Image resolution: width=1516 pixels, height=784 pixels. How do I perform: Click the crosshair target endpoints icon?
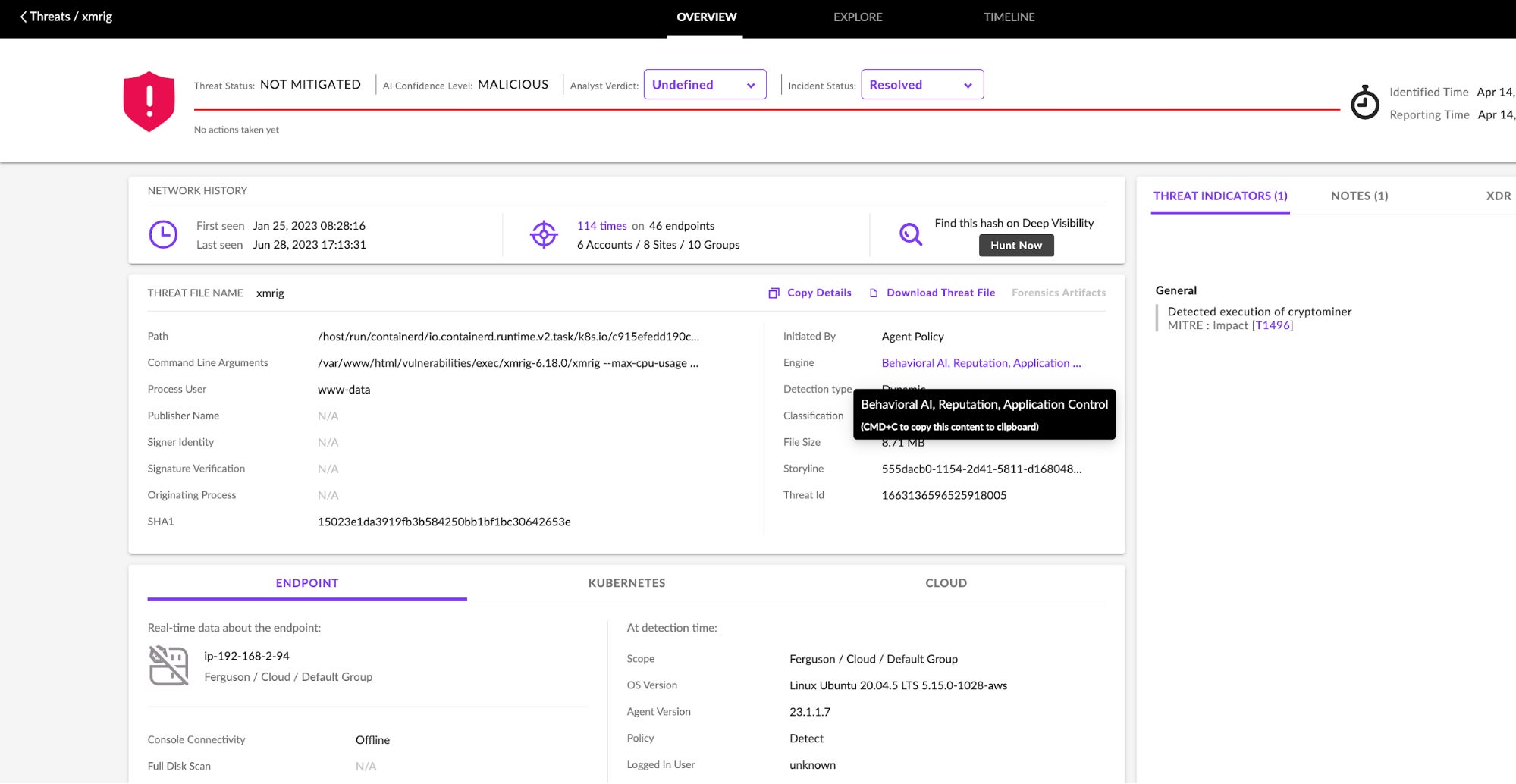pos(544,235)
